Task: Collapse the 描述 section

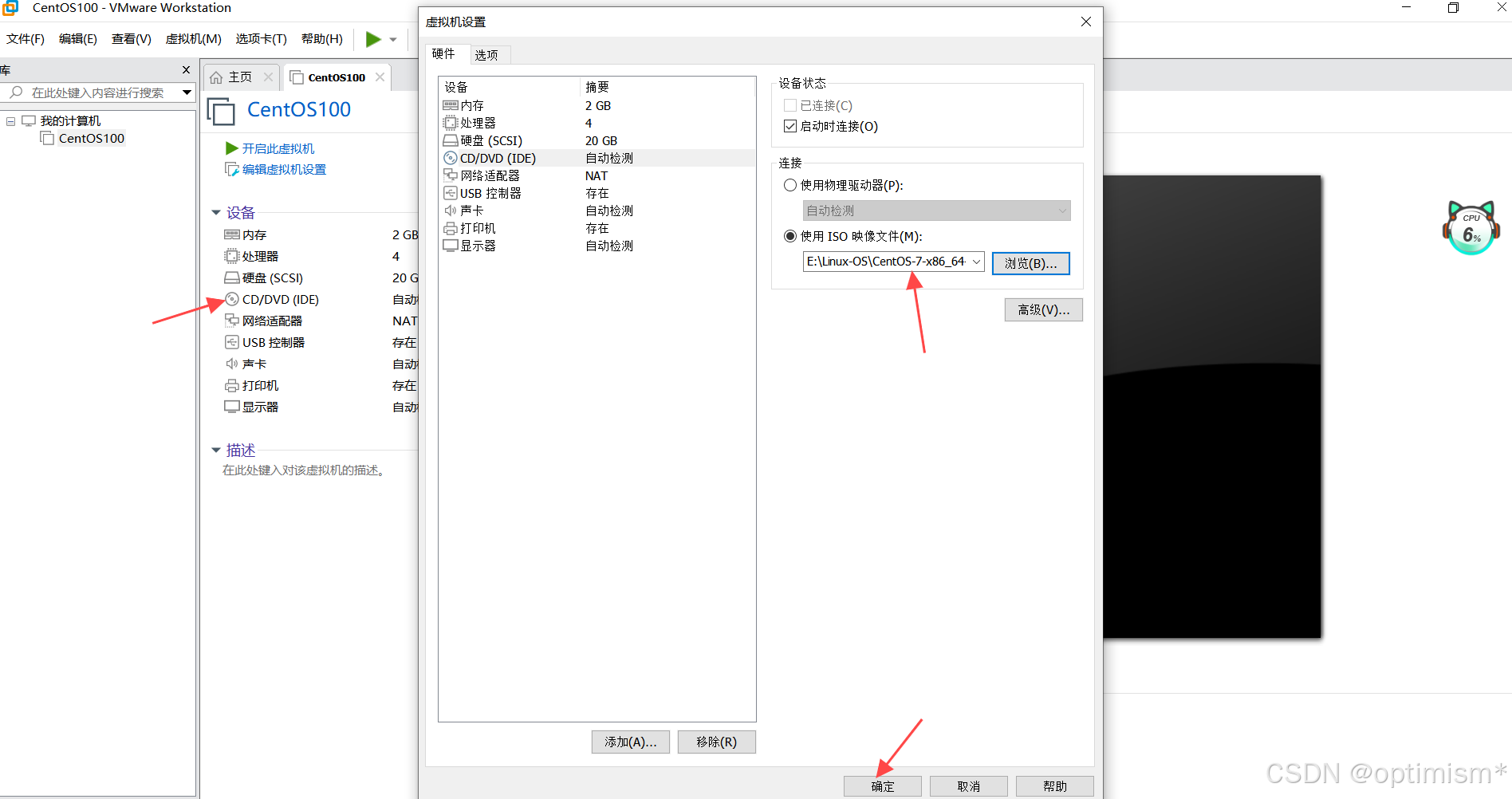Action: click(215, 451)
